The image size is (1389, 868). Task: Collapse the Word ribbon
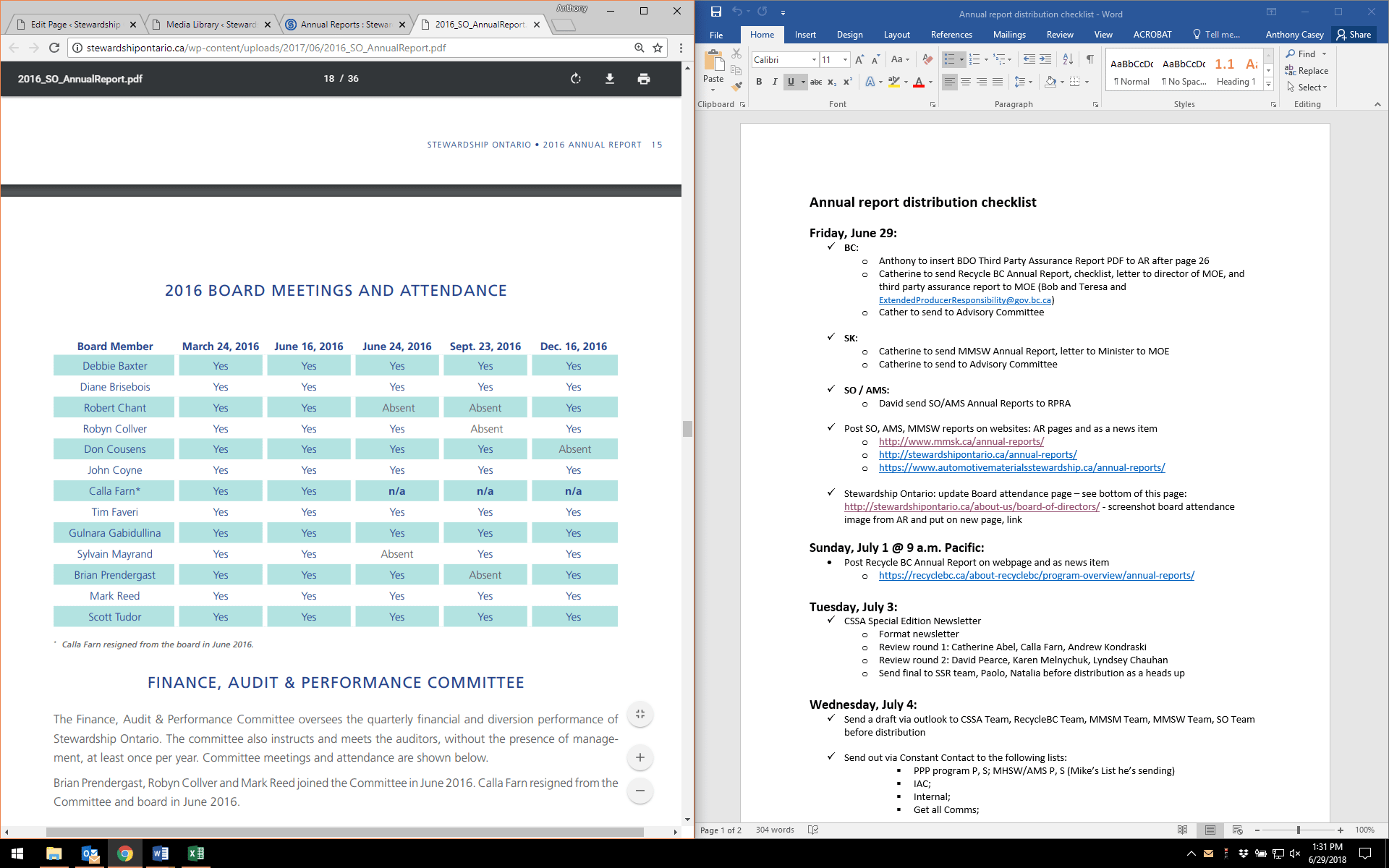tap(1377, 104)
